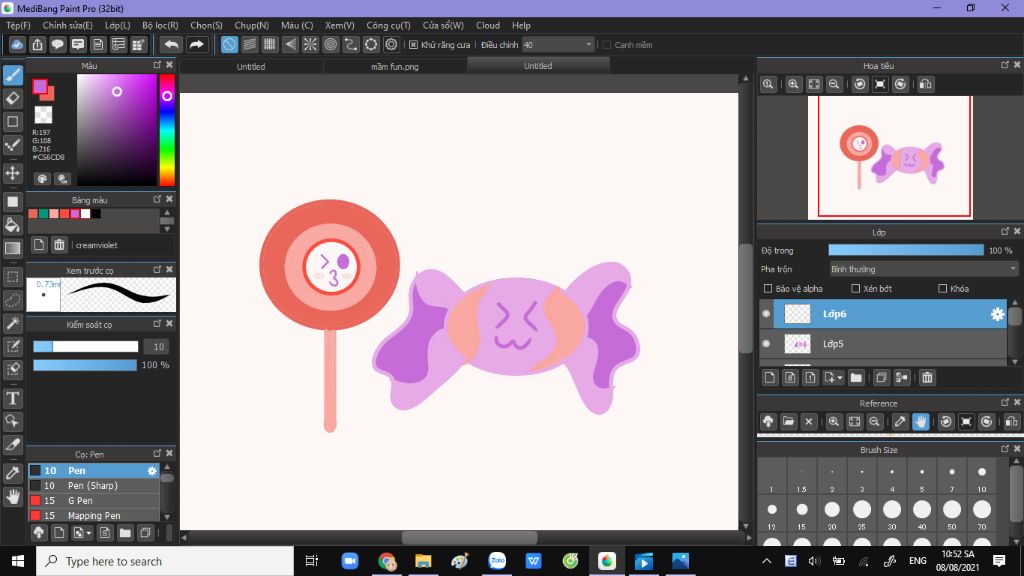
Task: Open the Lớp6 layer settings gear
Action: [997, 314]
